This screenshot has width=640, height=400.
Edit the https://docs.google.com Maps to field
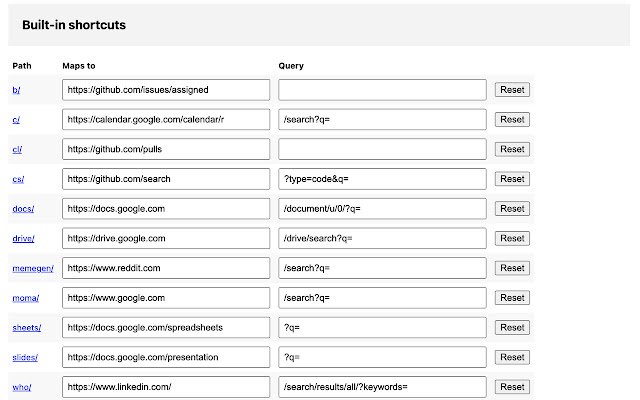tap(166, 209)
